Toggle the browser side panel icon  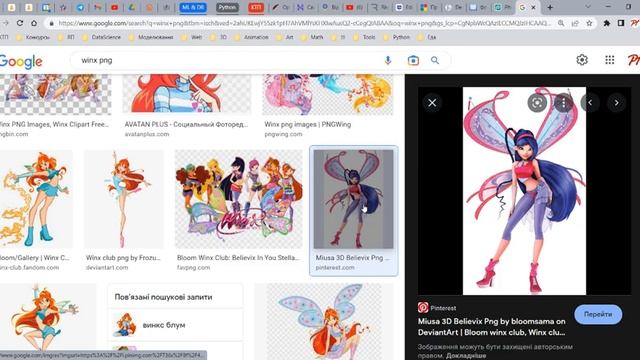(x=621, y=23)
